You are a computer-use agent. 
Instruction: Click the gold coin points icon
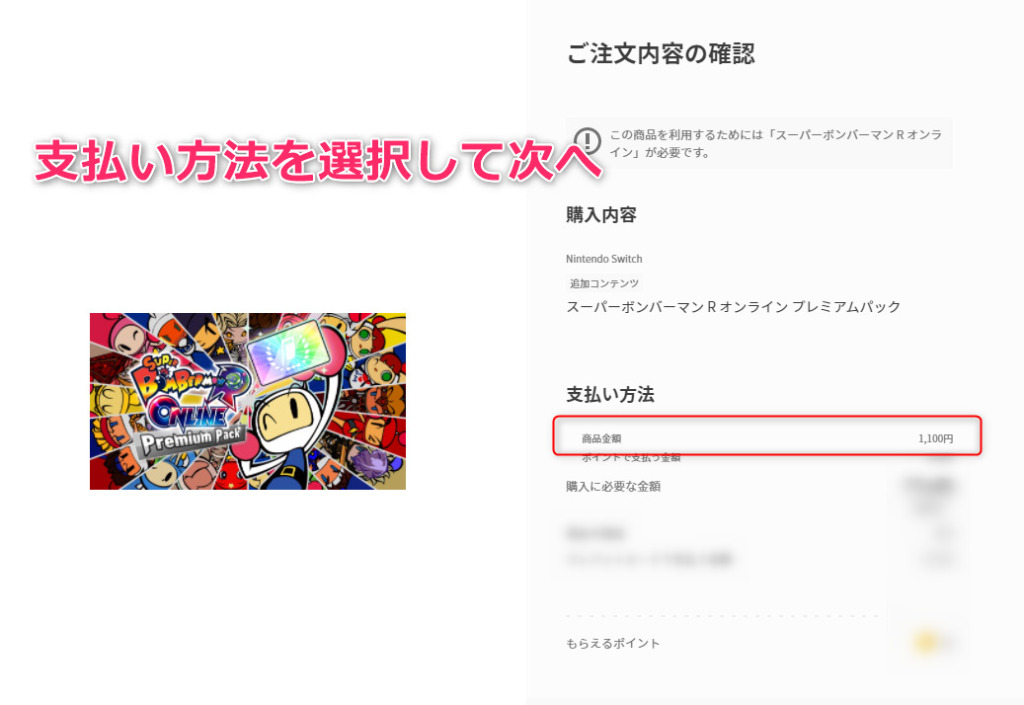(925, 642)
